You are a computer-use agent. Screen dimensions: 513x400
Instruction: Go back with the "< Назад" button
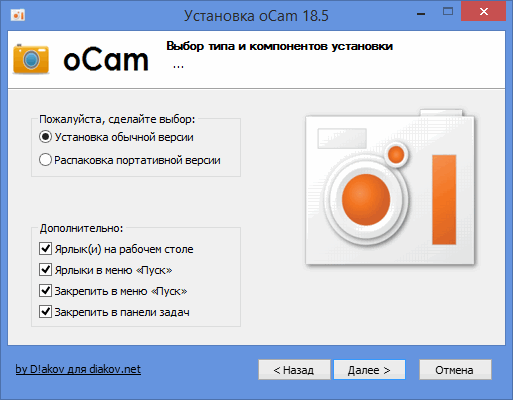(294, 370)
